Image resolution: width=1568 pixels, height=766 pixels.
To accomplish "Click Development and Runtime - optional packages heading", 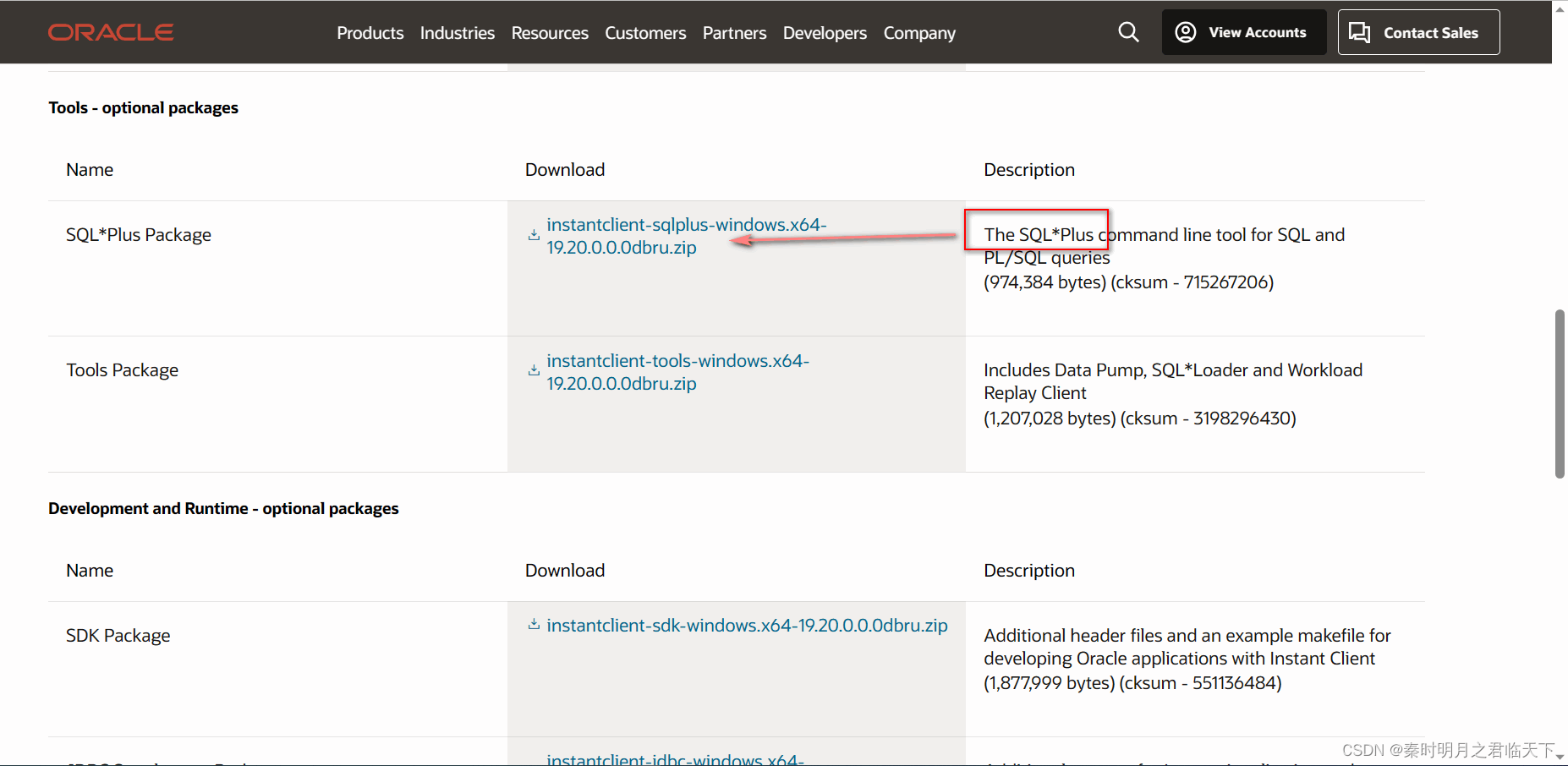I will point(223,508).
